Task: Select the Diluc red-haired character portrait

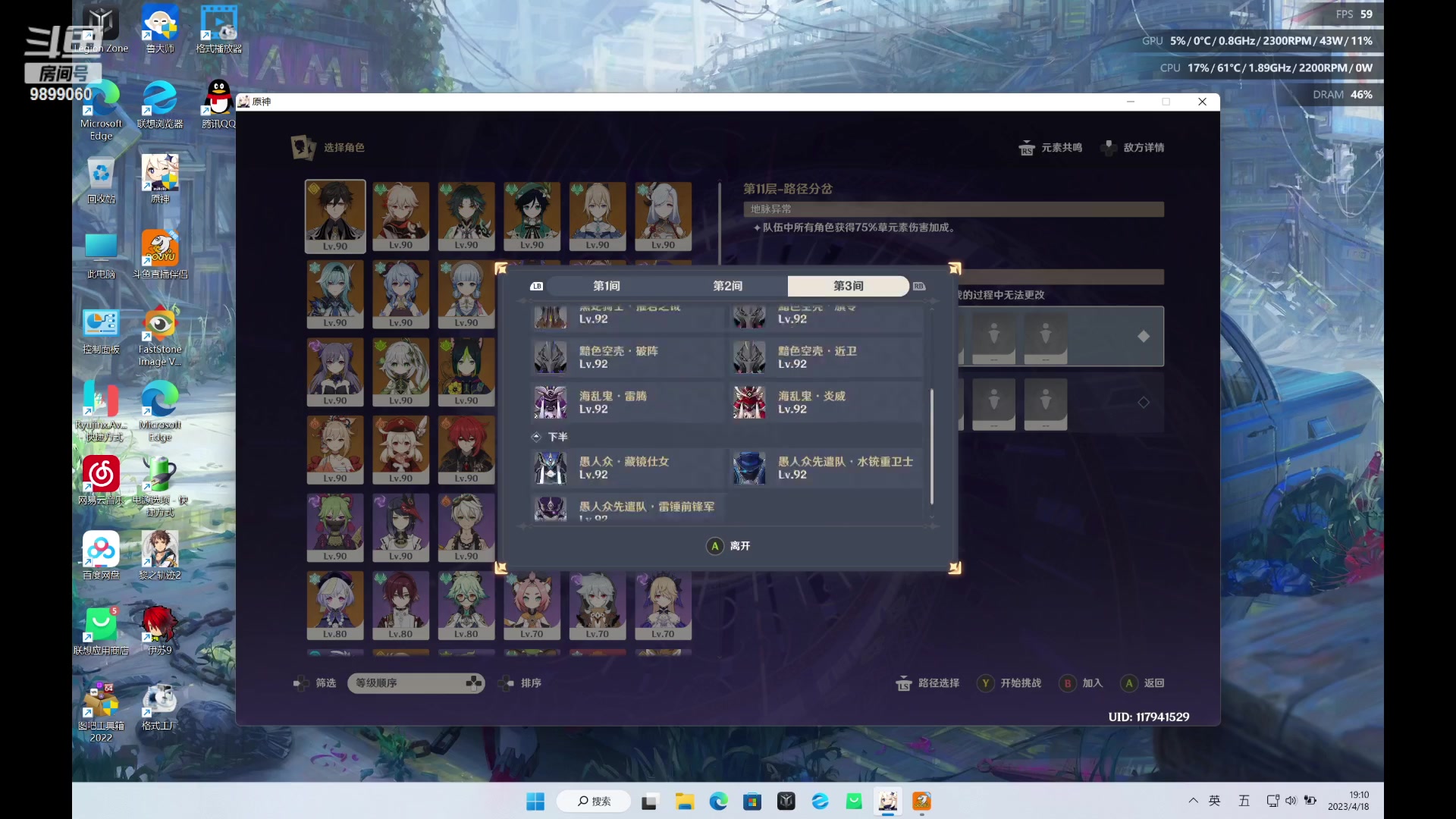Action: [x=466, y=450]
